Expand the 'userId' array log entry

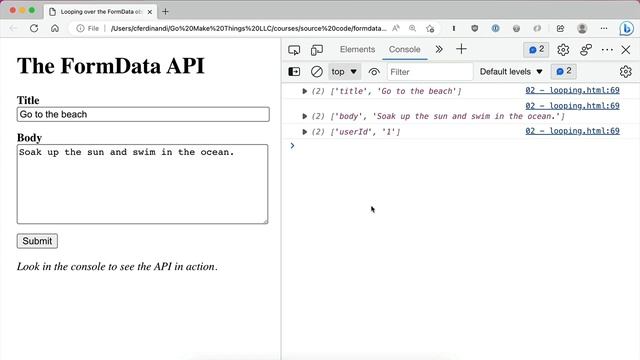[304, 132]
